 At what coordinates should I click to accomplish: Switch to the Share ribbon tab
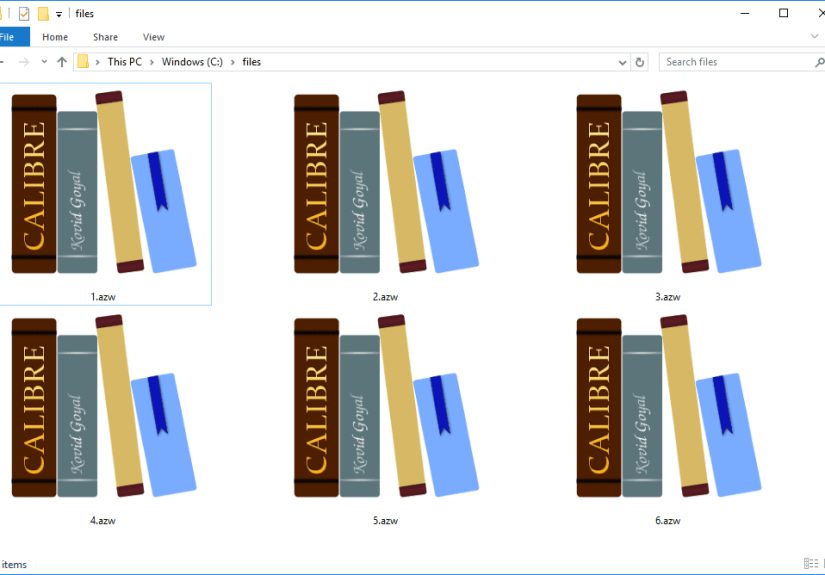point(105,37)
